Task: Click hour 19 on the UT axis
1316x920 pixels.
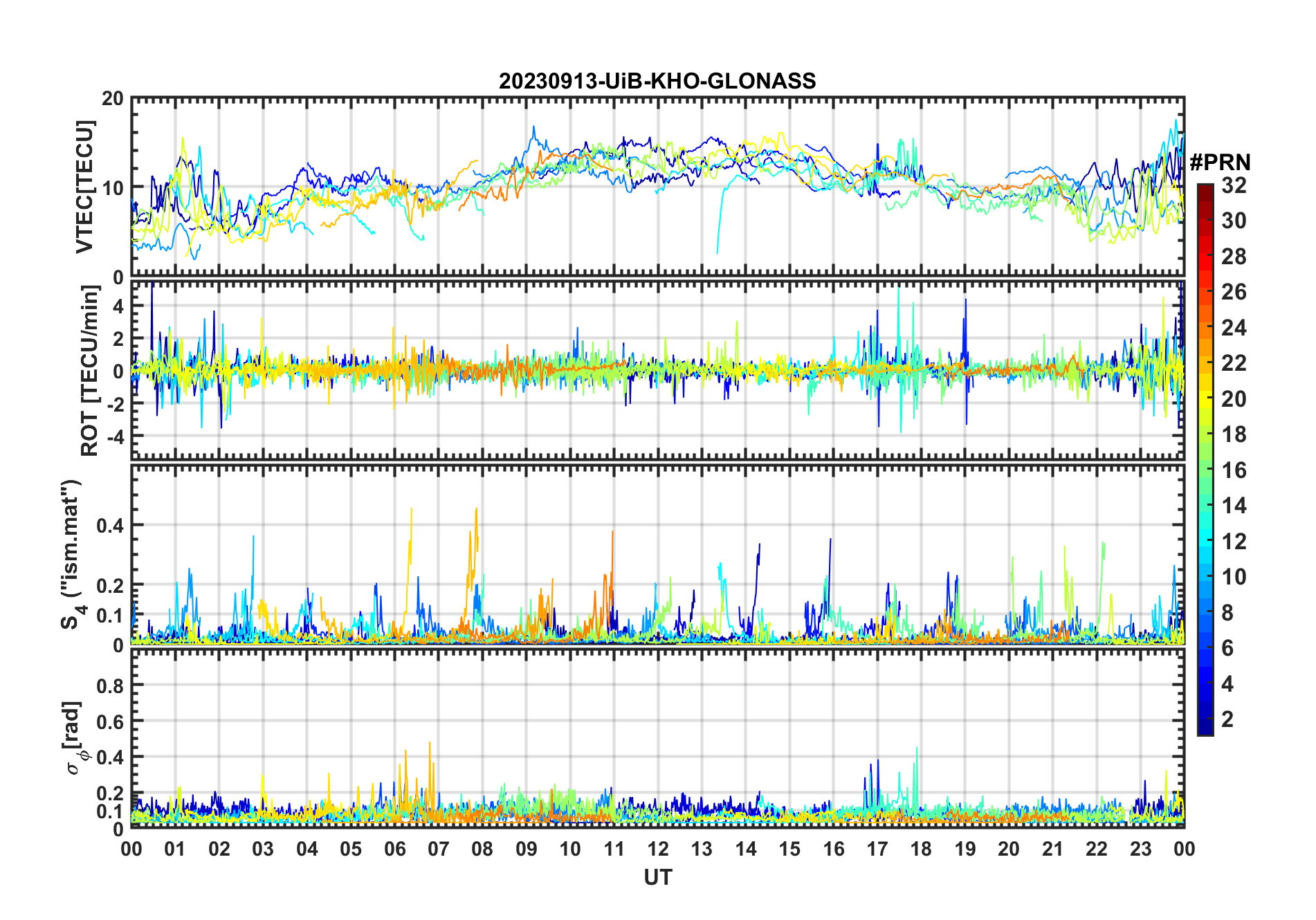Action: [x=965, y=849]
